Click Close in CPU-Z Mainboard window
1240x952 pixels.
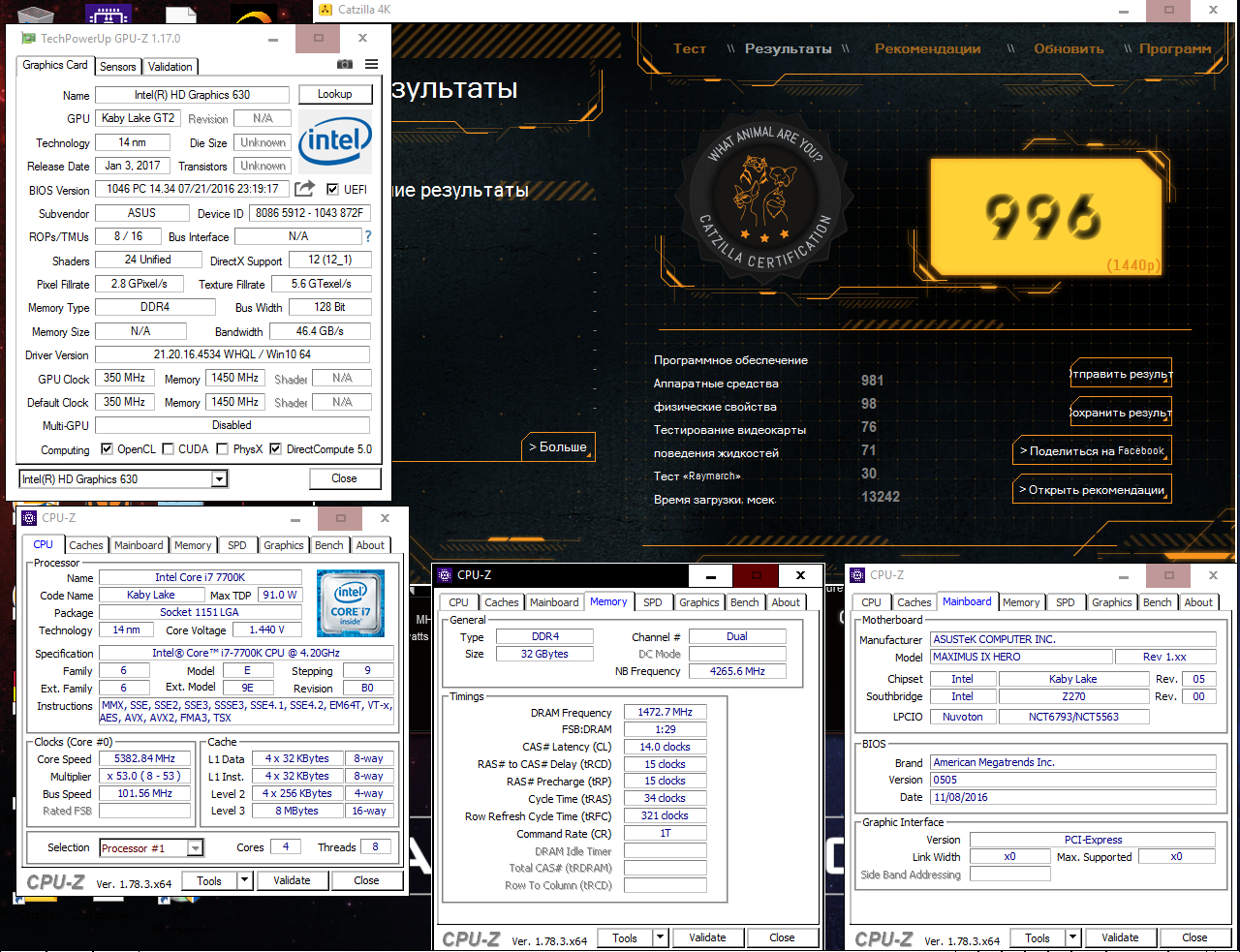pyautogui.click(x=1194, y=937)
